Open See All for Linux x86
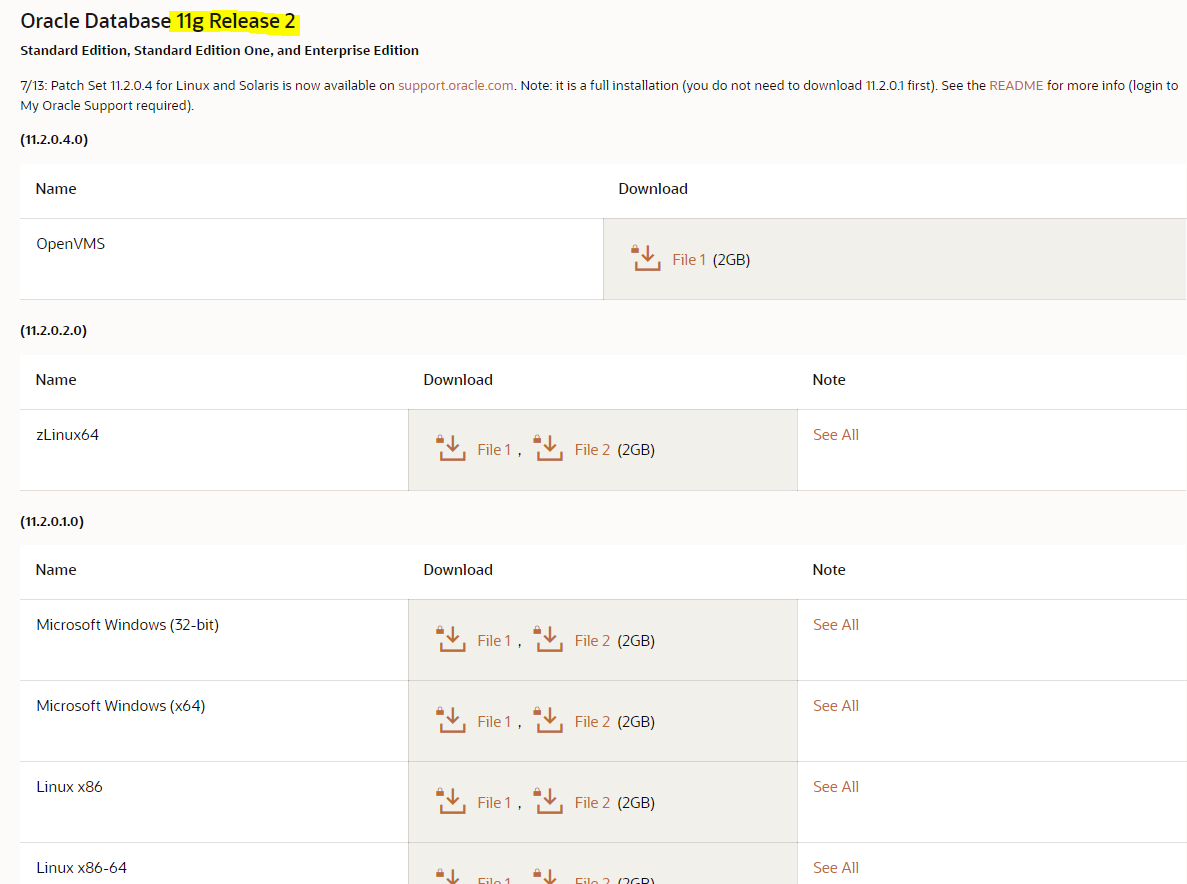Screen dimensions: 1187x884 (x=836, y=786)
